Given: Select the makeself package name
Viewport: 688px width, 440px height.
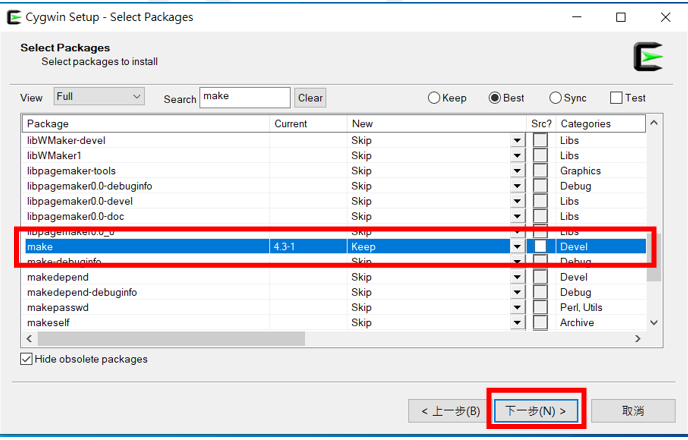Looking at the screenshot, I should [x=48, y=322].
